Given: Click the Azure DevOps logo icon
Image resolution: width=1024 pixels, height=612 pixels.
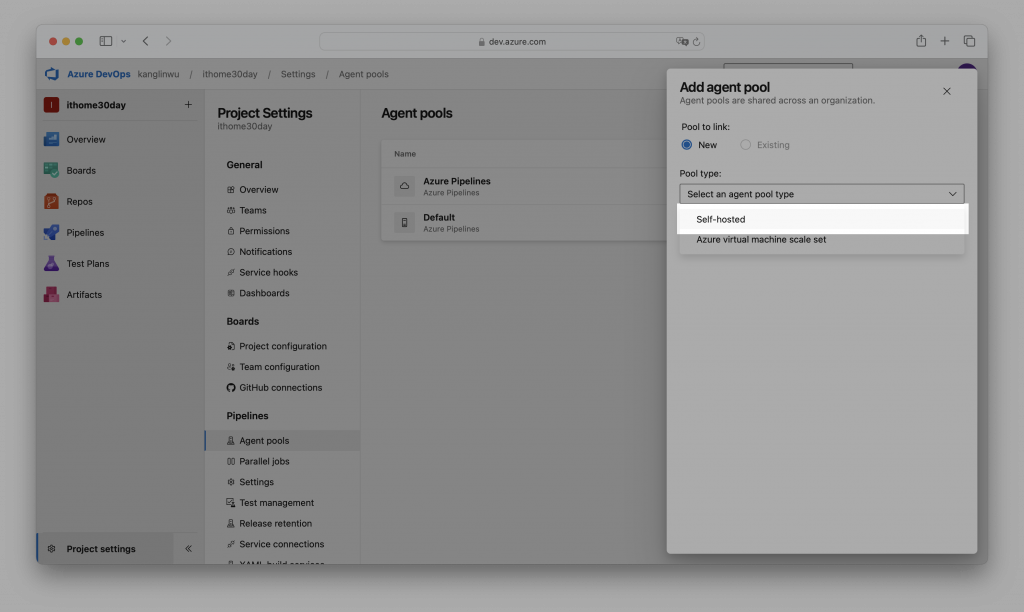Looking at the screenshot, I should coord(52,74).
